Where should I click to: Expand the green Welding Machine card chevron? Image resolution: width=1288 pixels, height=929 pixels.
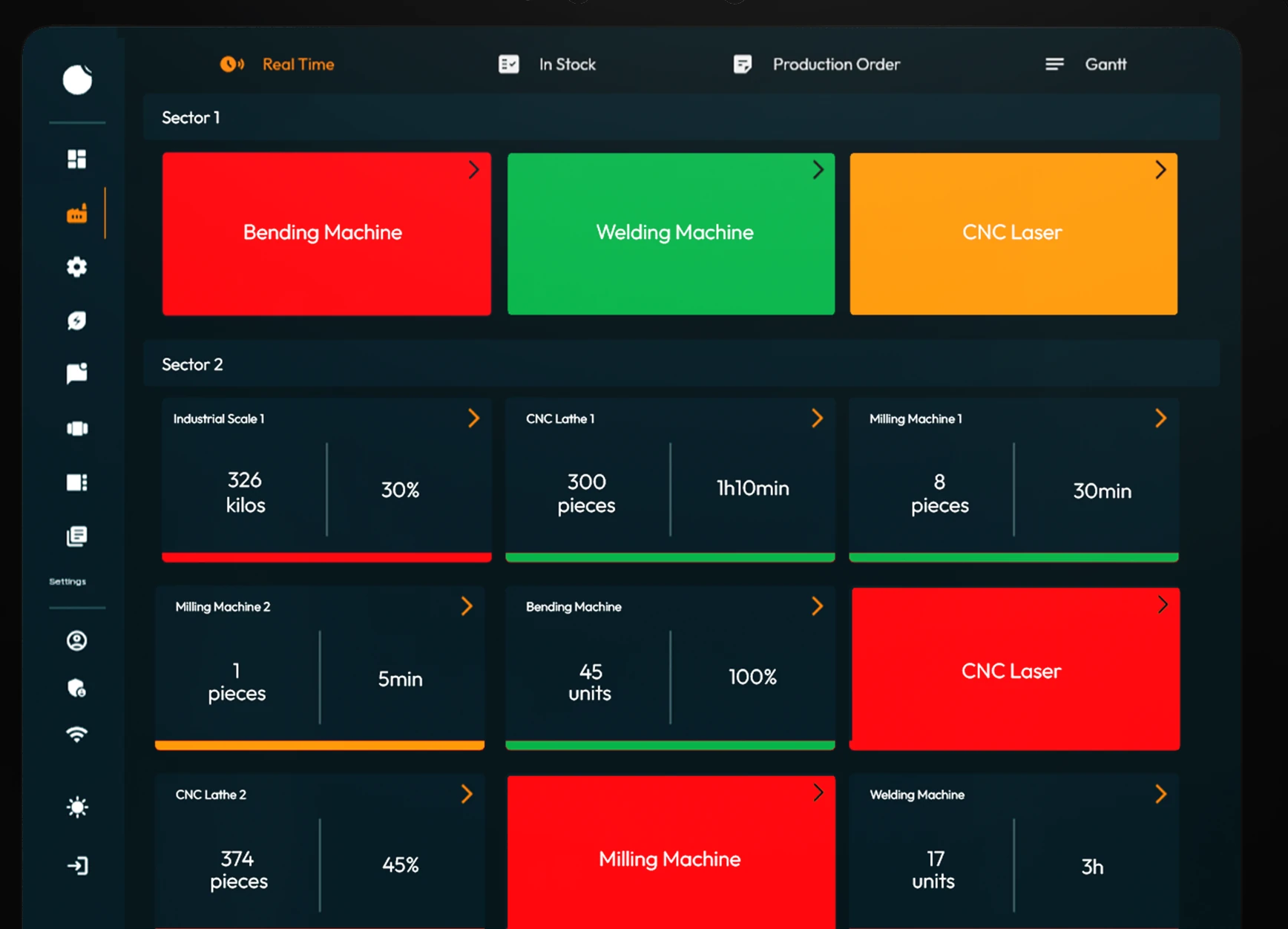click(818, 170)
